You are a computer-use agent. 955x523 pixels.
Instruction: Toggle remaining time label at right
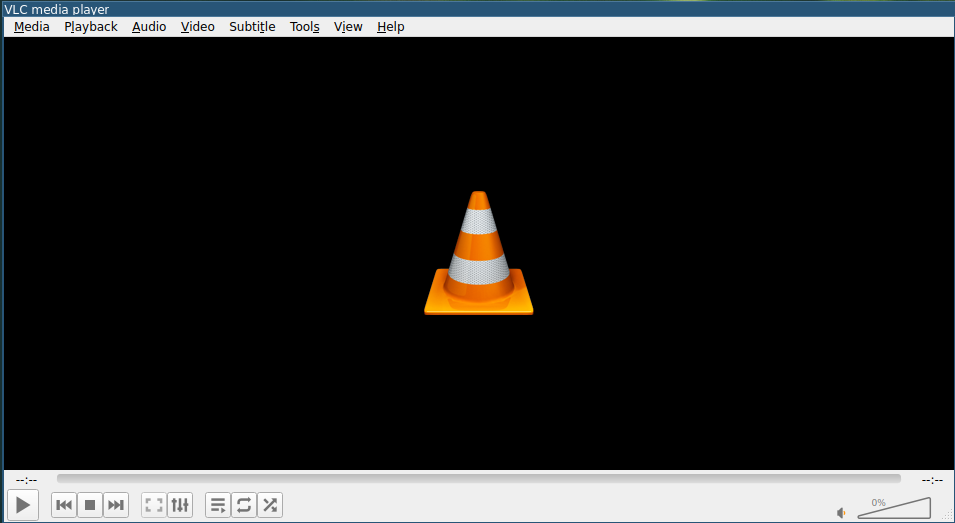click(932, 480)
